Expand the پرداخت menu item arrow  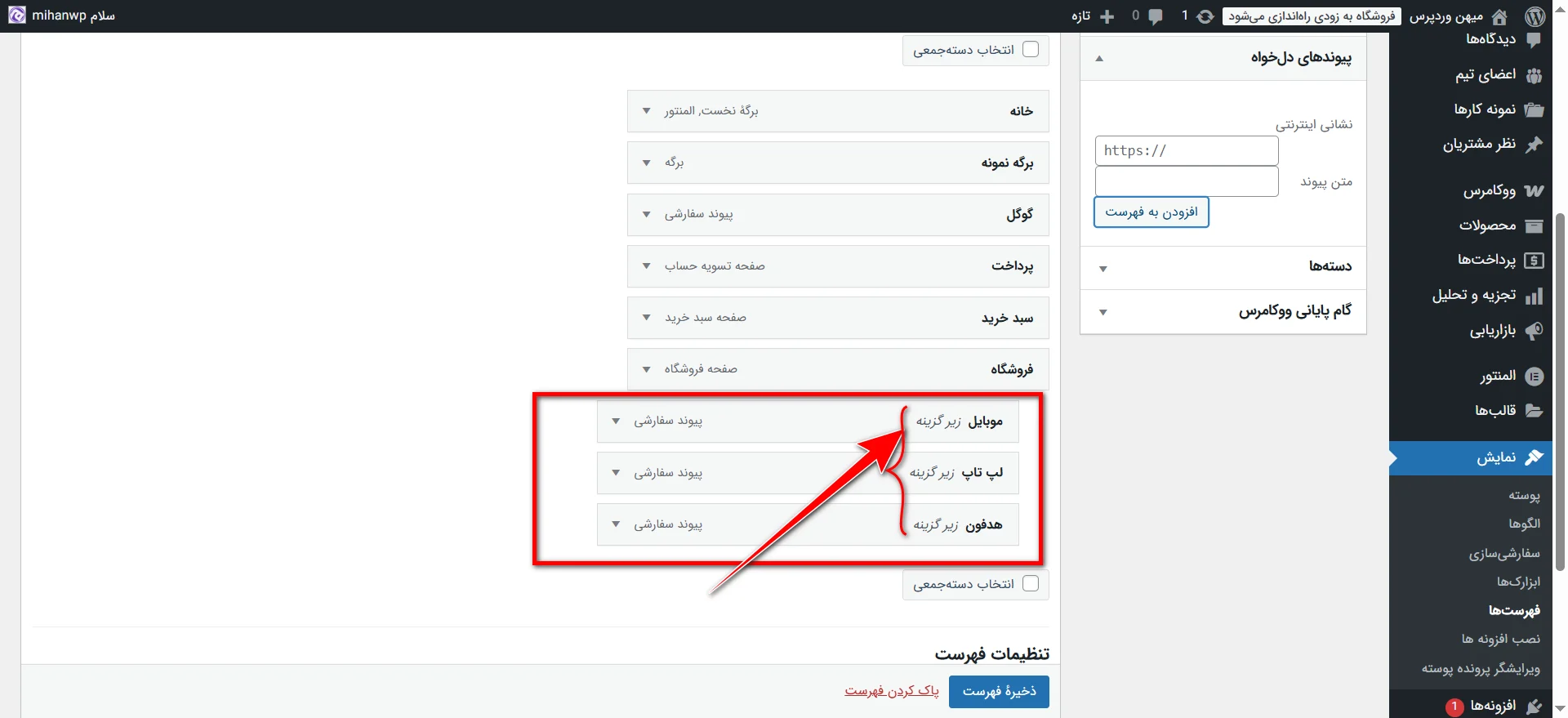coord(646,265)
